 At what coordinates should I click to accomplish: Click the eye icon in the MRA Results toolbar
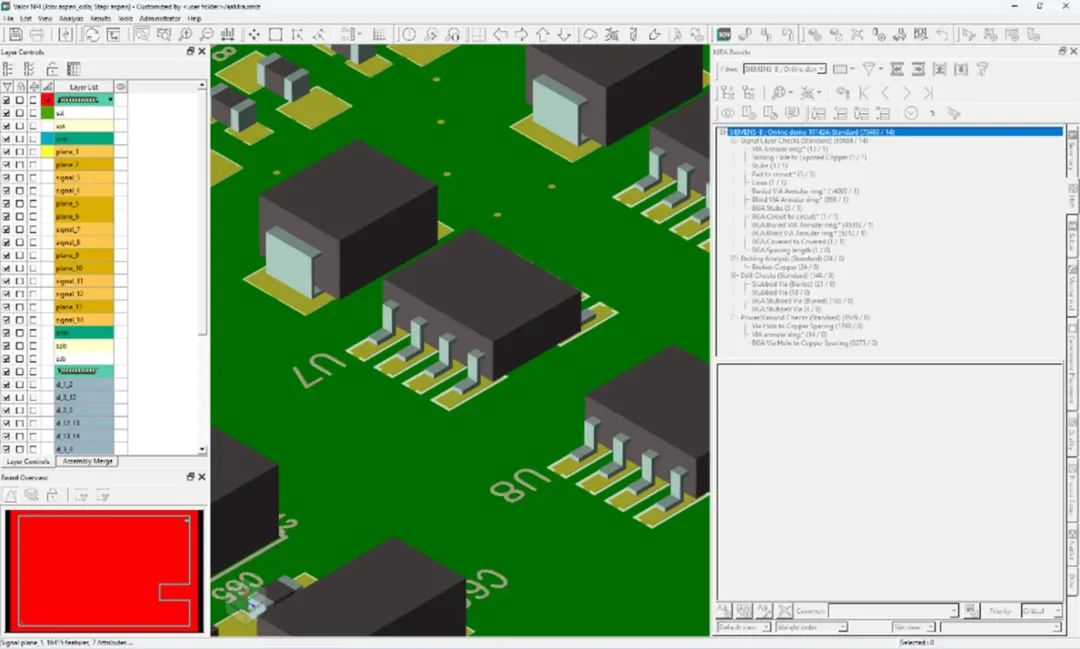(728, 113)
